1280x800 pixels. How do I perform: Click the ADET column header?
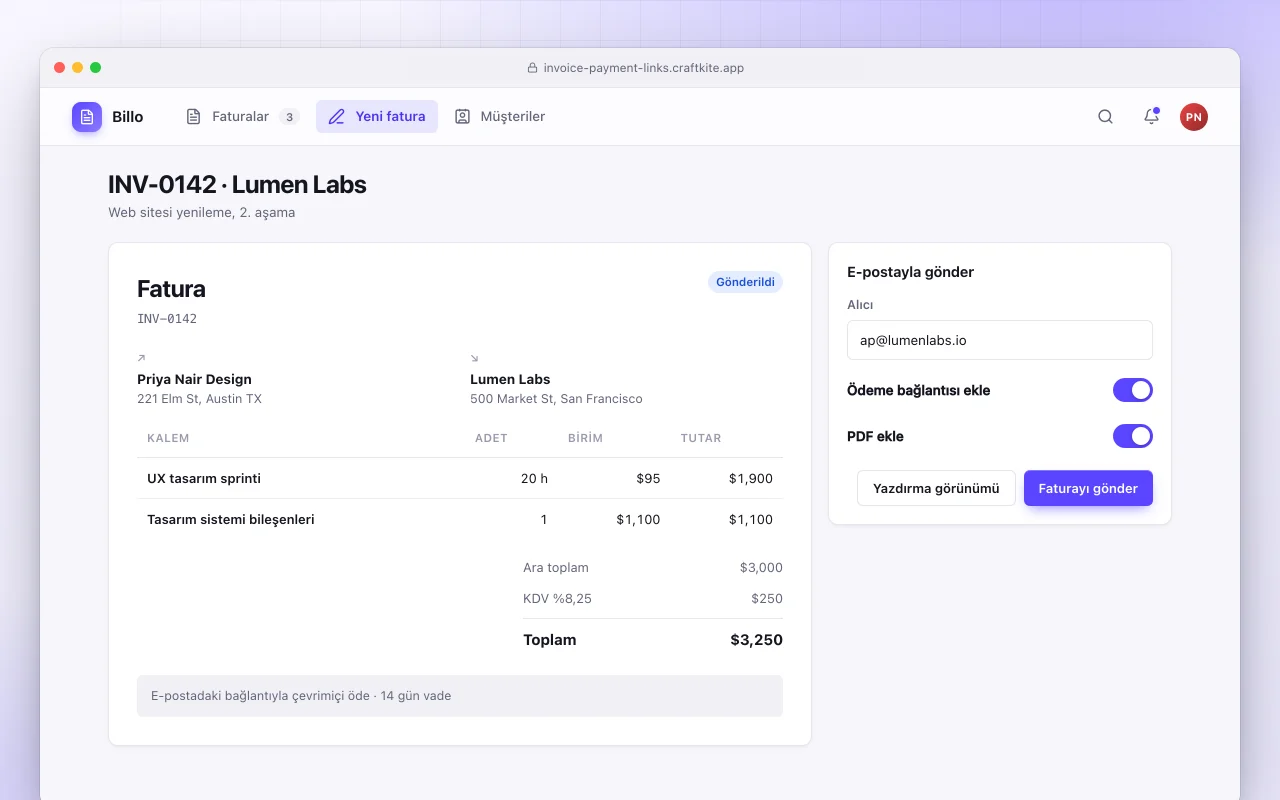[491, 438]
